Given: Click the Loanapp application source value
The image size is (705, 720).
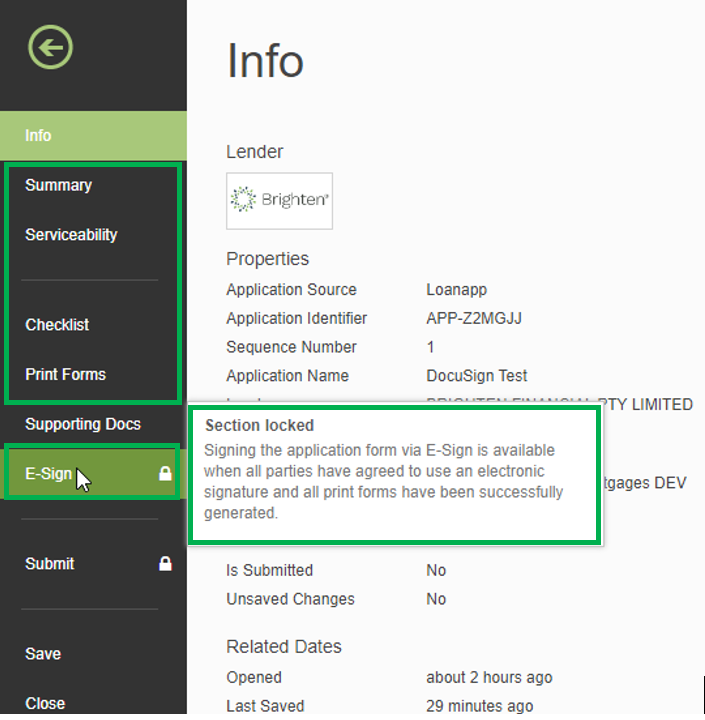Looking at the screenshot, I should coord(455,290).
